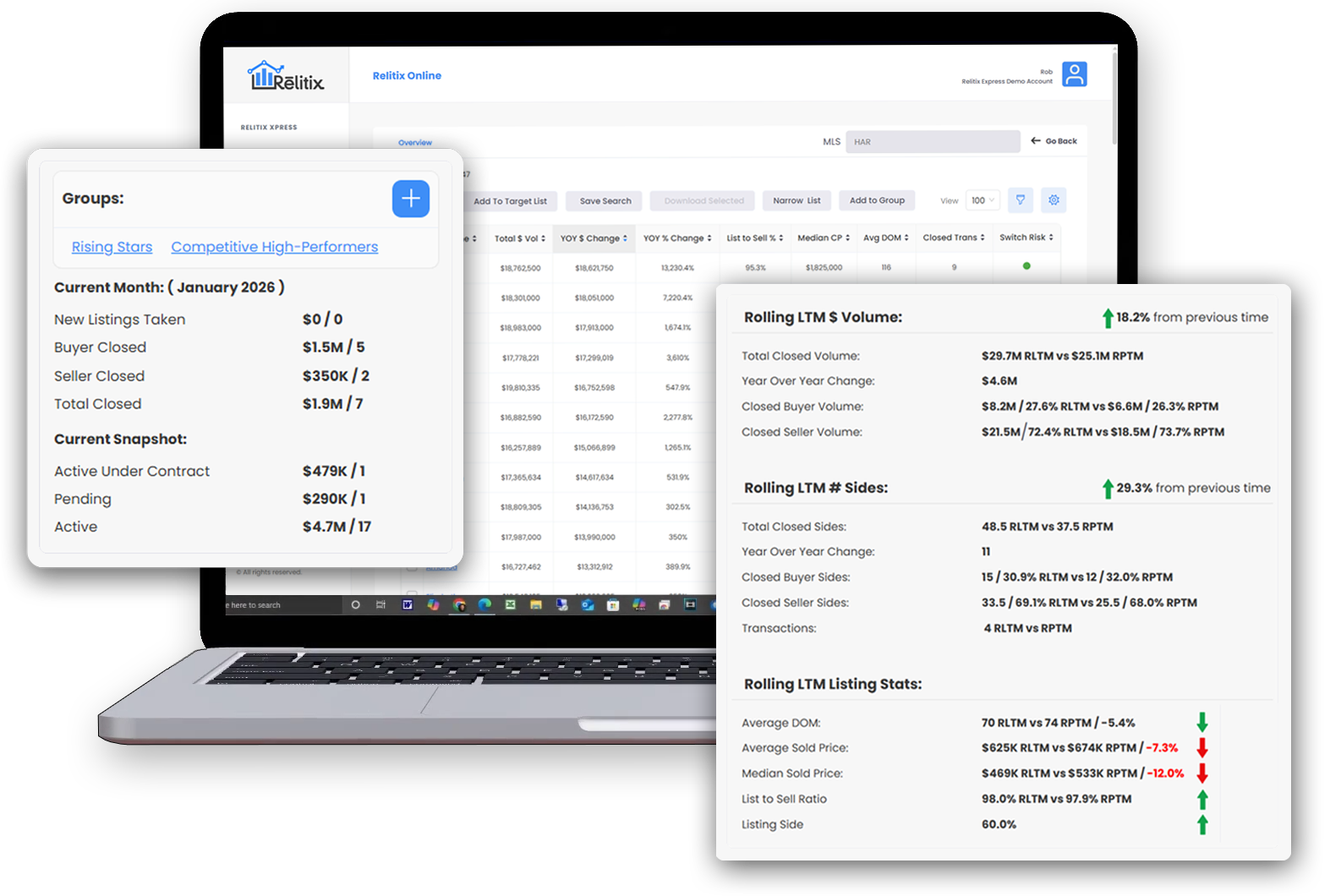This screenshot has height=896, width=1341.
Task: Open the Rising Stars group link
Action: pyautogui.click(x=112, y=247)
